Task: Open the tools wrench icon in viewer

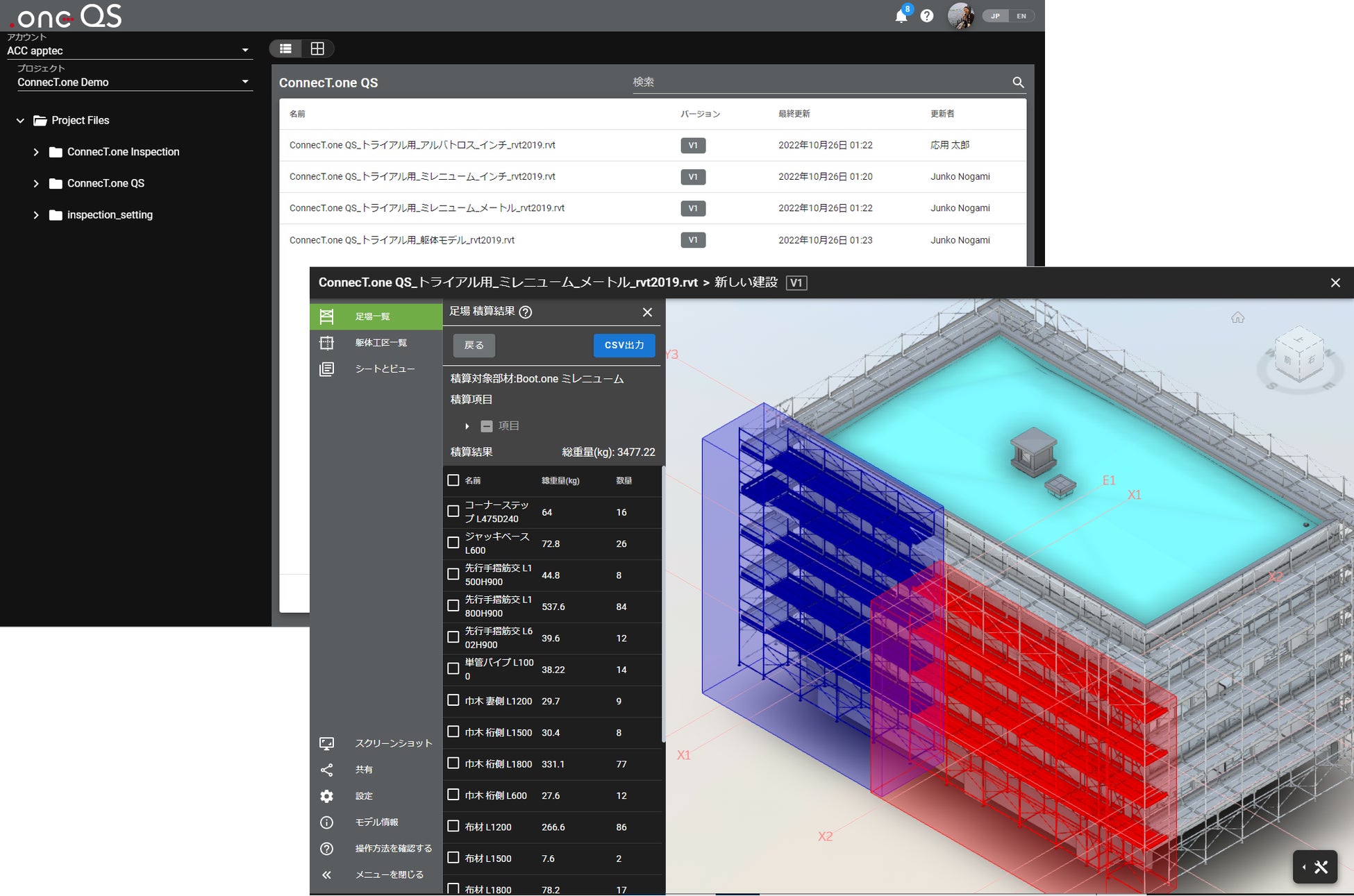Action: (1321, 867)
